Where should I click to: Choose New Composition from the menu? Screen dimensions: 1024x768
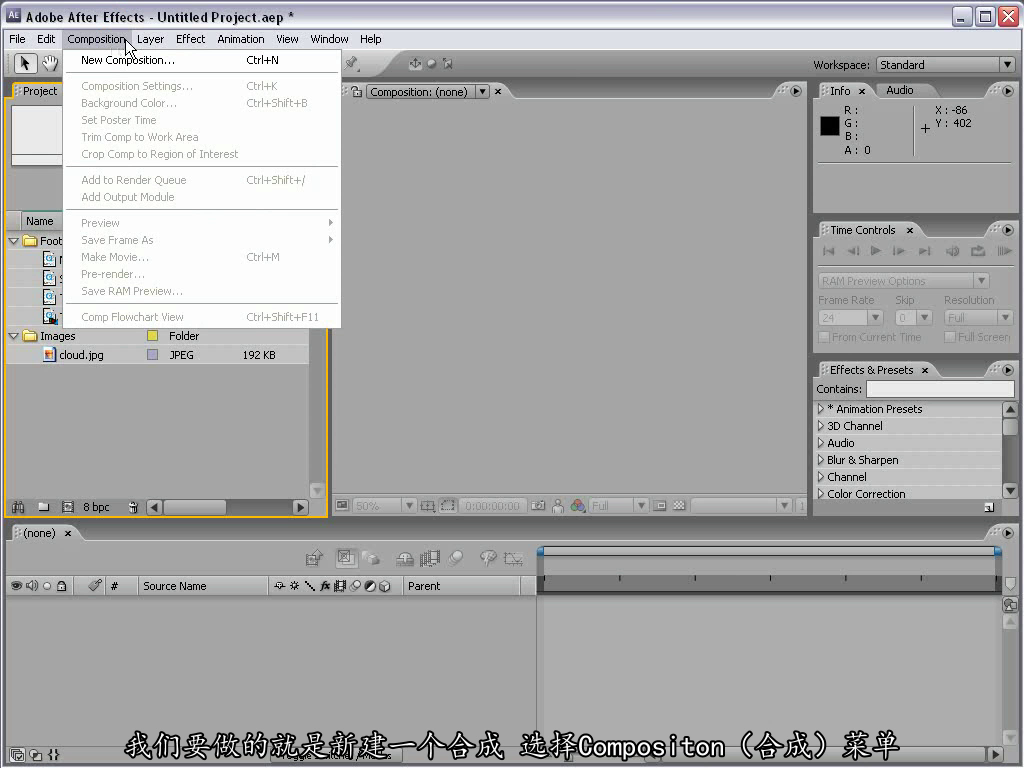point(128,60)
